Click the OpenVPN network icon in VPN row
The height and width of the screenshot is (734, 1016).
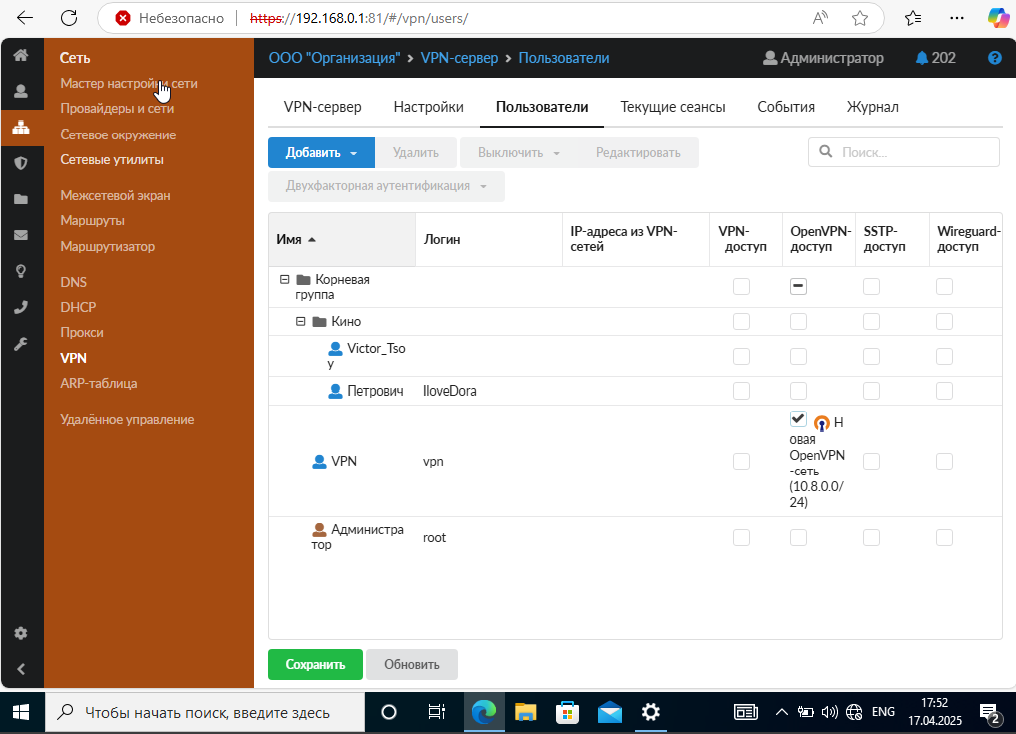pos(821,424)
